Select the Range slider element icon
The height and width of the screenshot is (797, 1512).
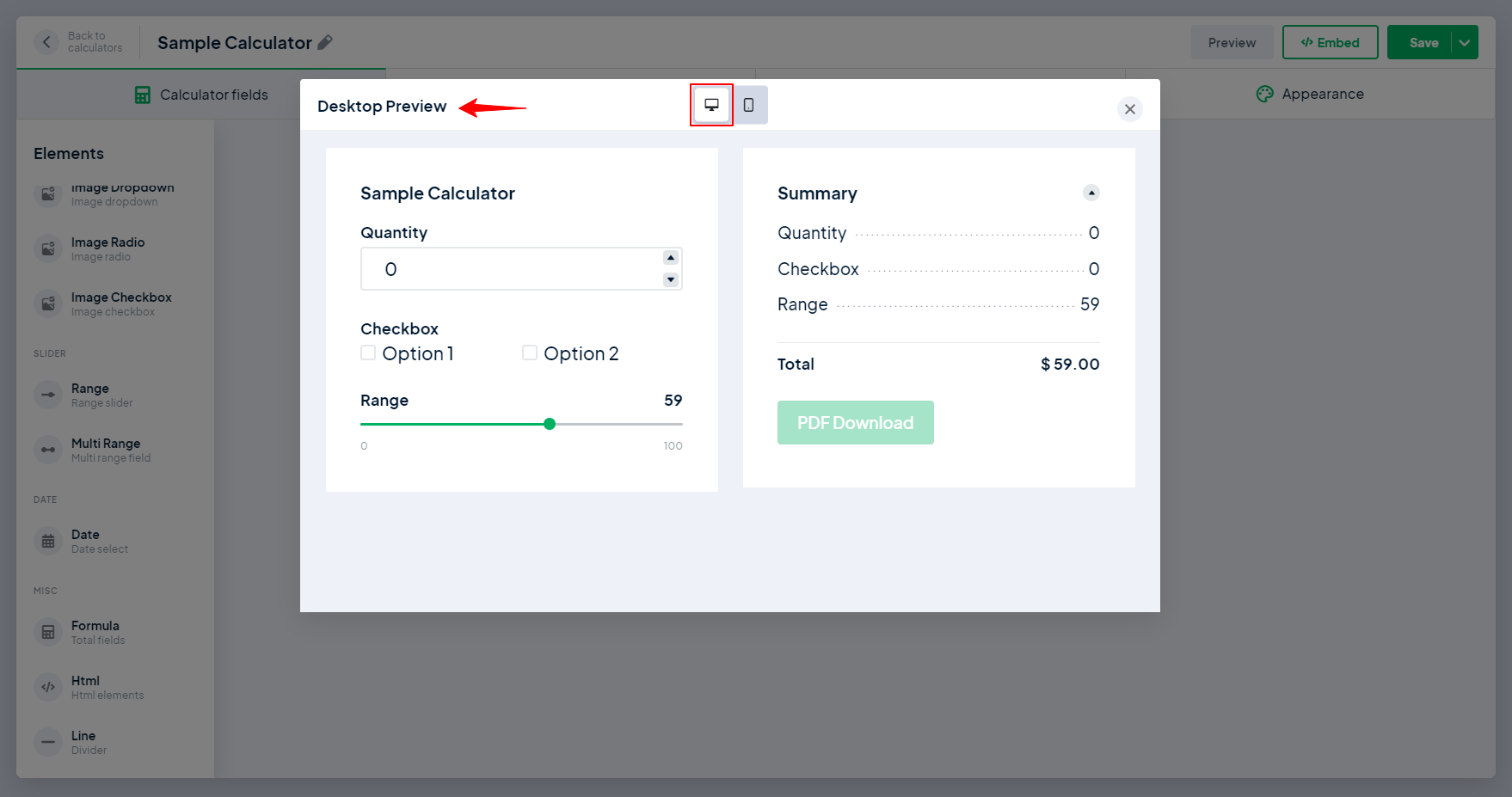coord(48,395)
